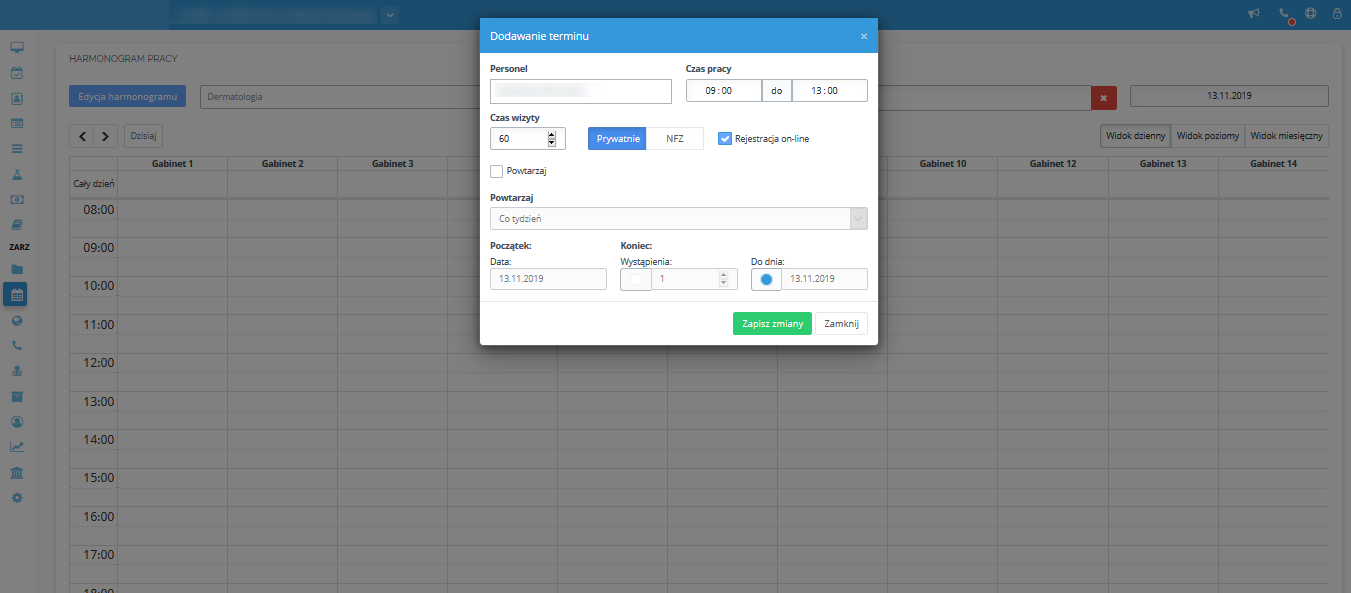1351x593 pixels.
Task: Click the Gabinet 14 column header
Action: pyautogui.click(x=1273, y=163)
